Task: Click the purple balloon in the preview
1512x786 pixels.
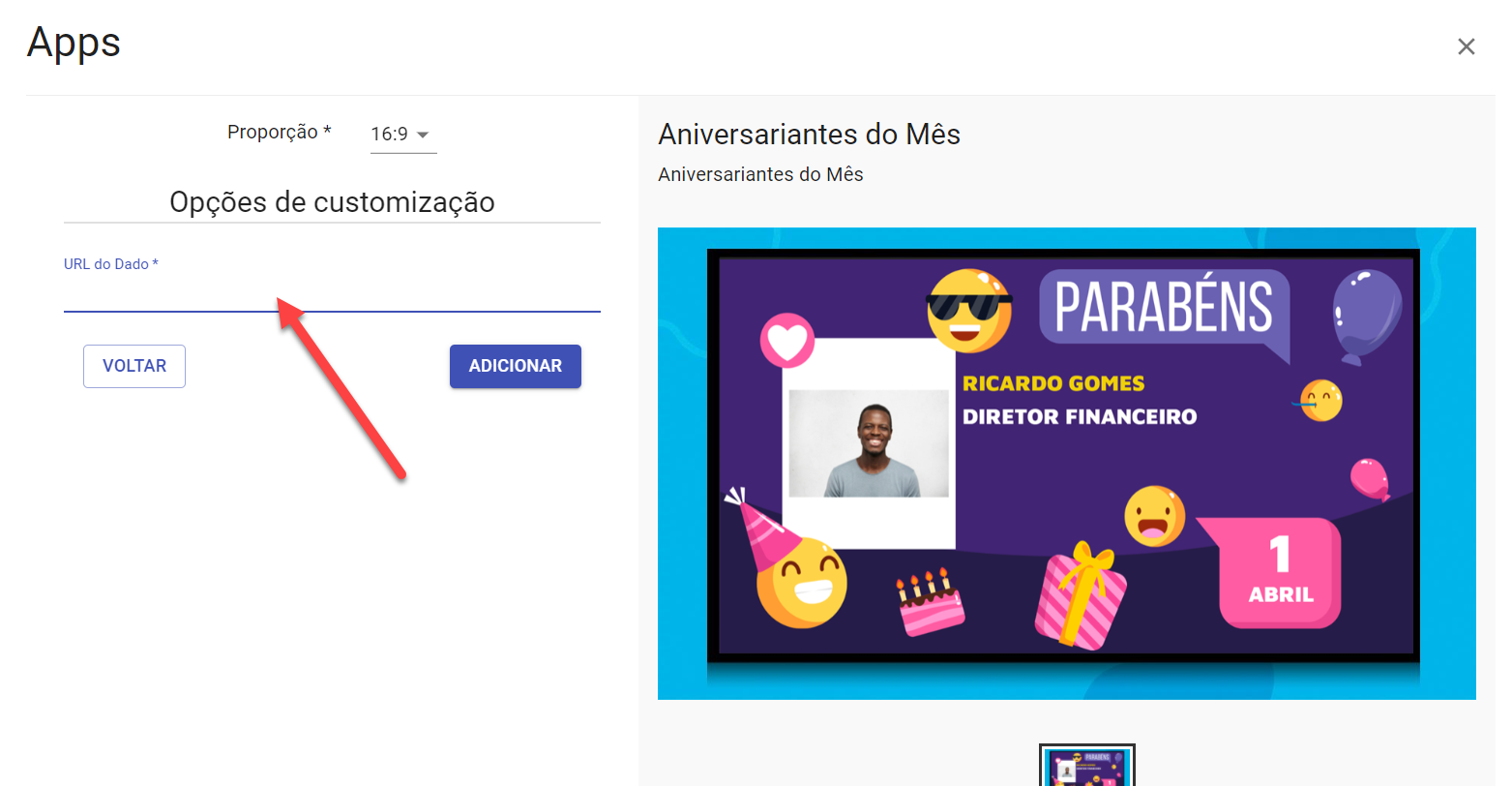Action: click(1366, 317)
